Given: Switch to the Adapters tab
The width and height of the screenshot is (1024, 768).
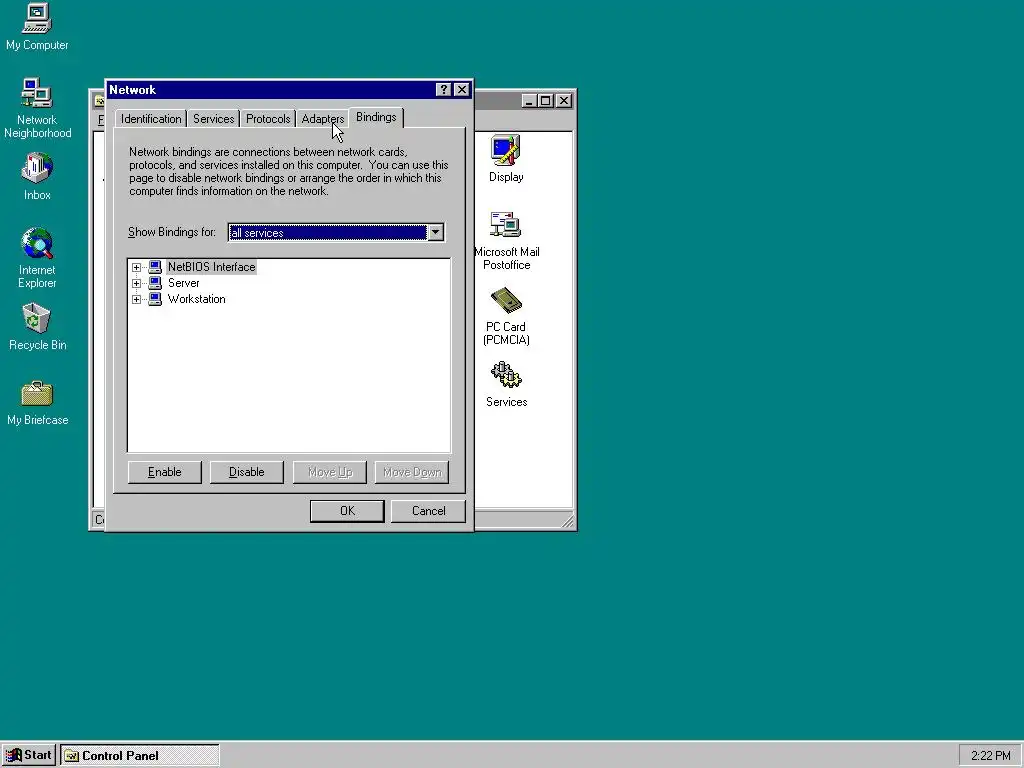Looking at the screenshot, I should [323, 119].
